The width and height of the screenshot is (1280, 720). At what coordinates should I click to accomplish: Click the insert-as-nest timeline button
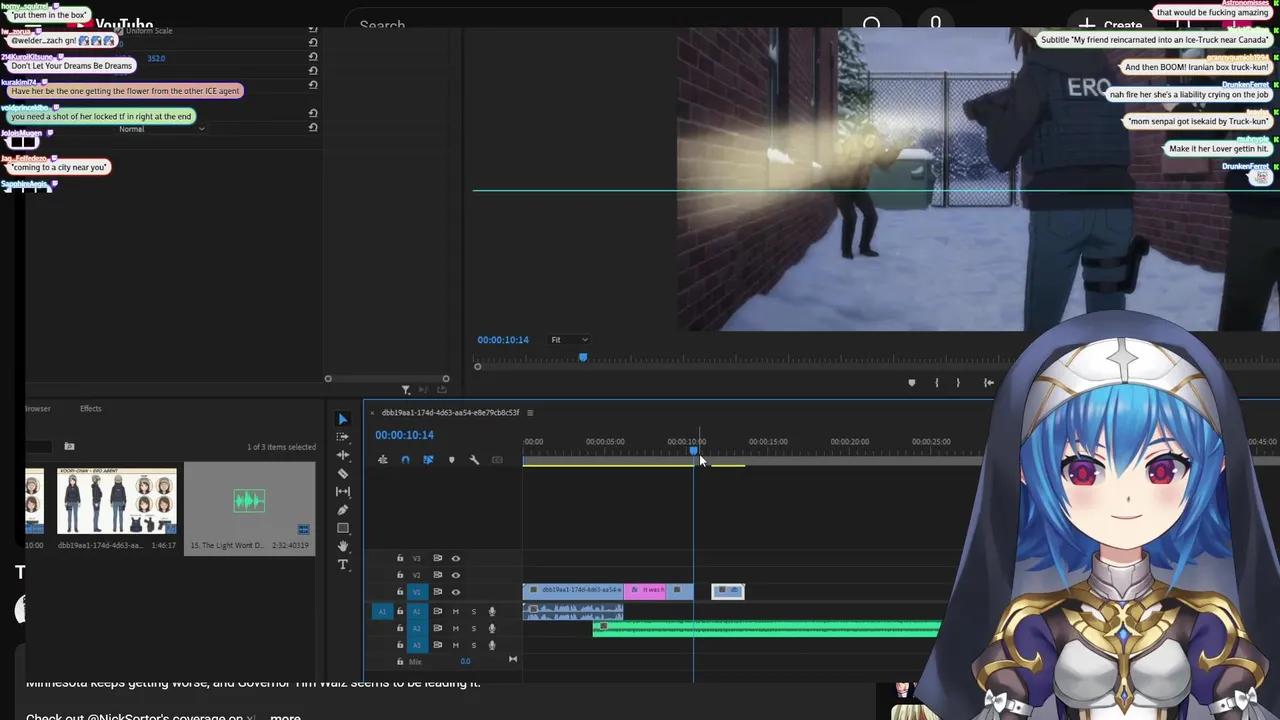[382, 460]
